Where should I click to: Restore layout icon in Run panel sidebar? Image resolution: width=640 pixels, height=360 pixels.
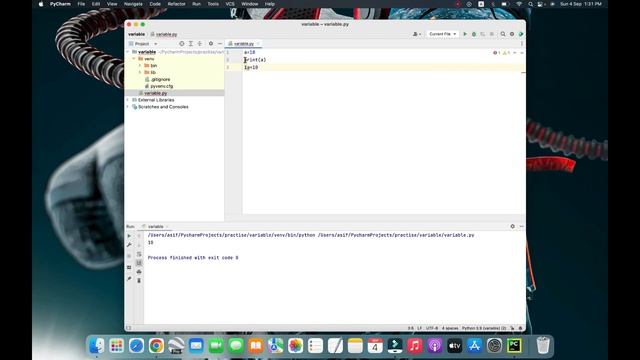click(129, 267)
